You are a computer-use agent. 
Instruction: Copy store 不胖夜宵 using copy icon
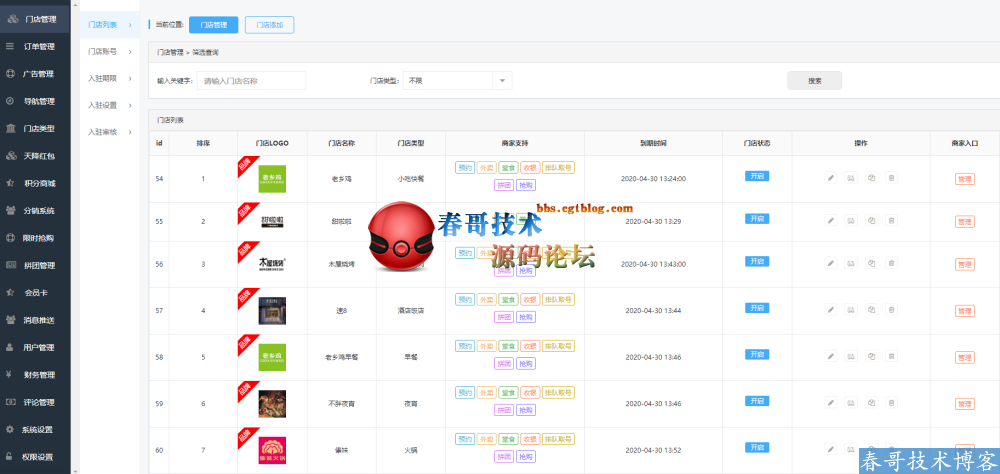pos(871,403)
